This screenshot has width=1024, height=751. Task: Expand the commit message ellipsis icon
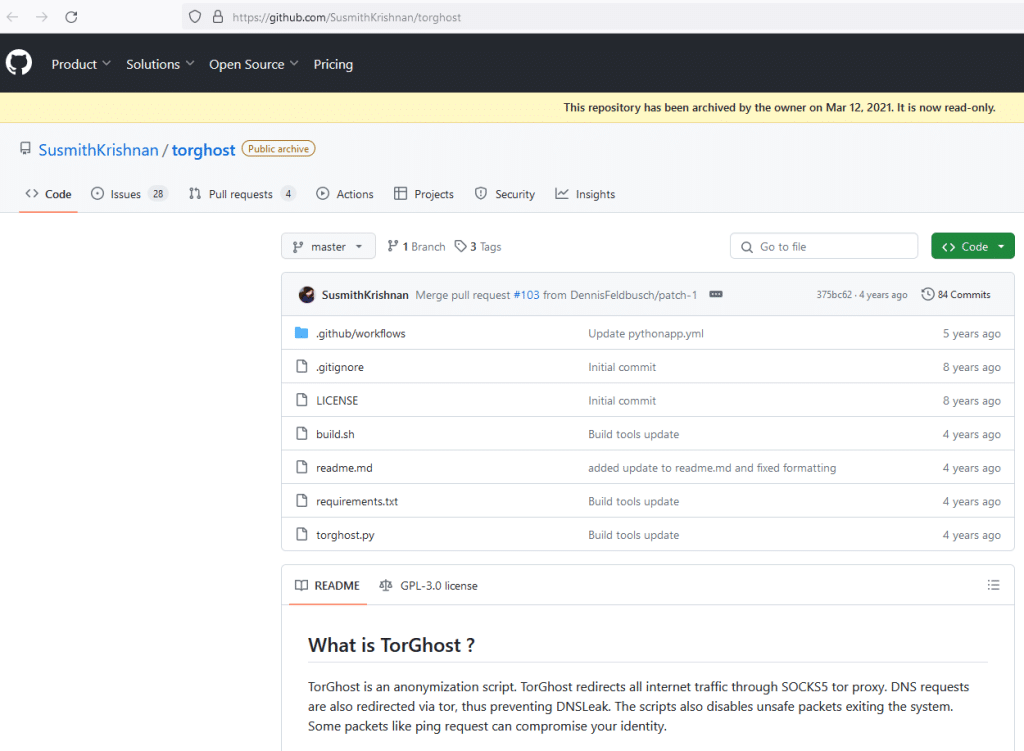[x=716, y=295]
